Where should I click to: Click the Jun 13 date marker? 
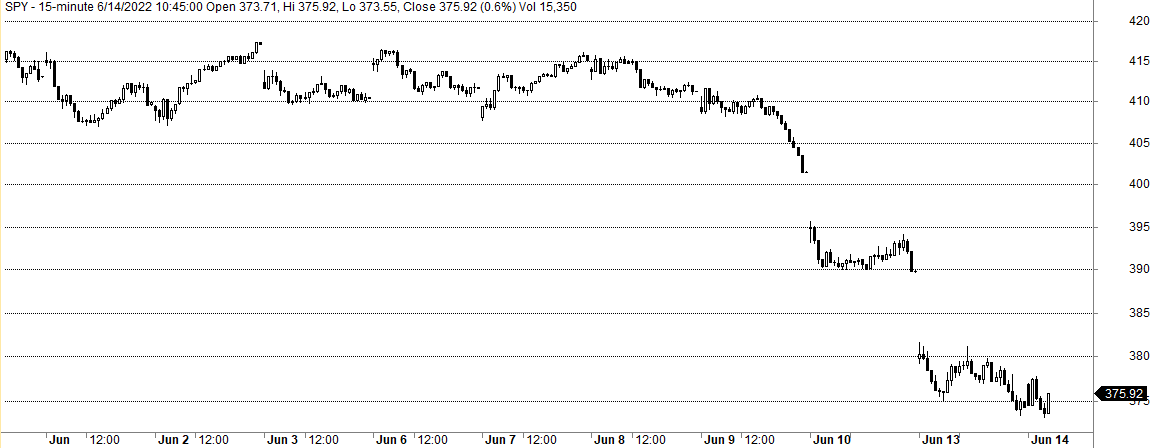pyautogui.click(x=941, y=439)
